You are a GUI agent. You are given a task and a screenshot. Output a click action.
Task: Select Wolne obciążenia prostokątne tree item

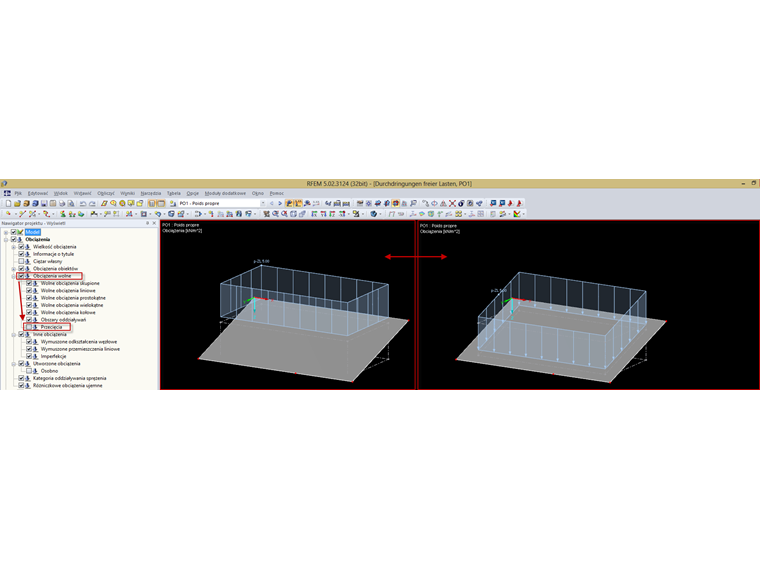[x=73, y=298]
